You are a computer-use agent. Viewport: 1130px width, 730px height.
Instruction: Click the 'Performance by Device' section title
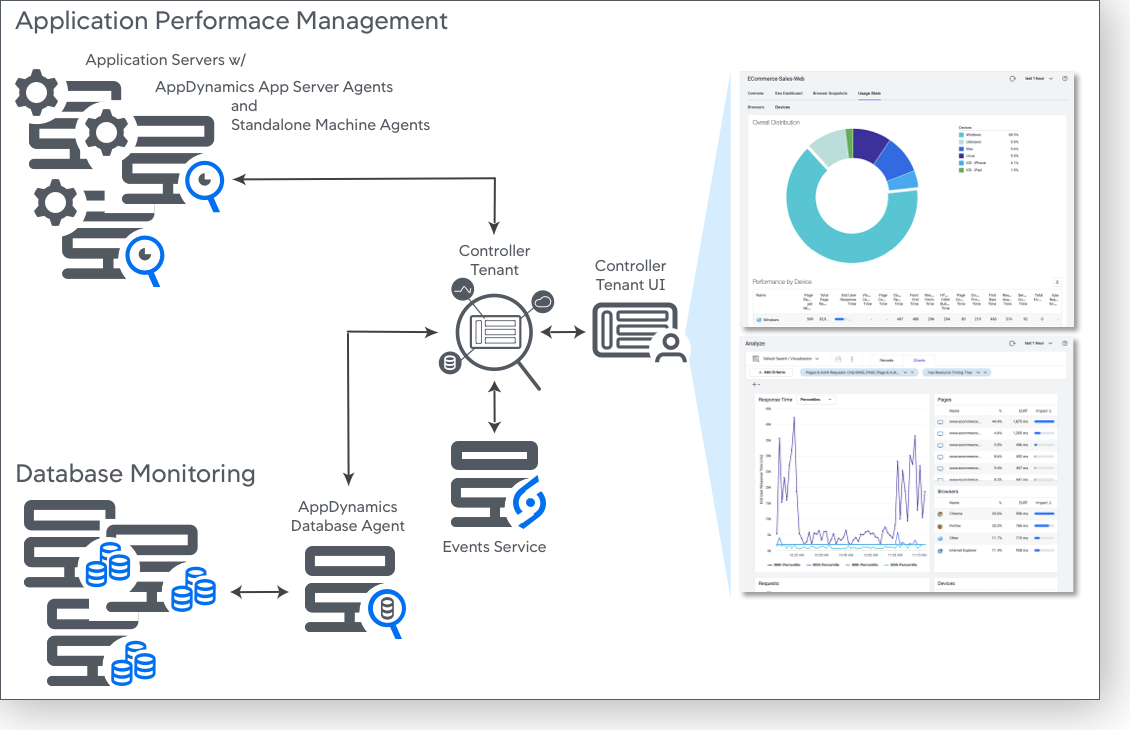tap(782, 282)
